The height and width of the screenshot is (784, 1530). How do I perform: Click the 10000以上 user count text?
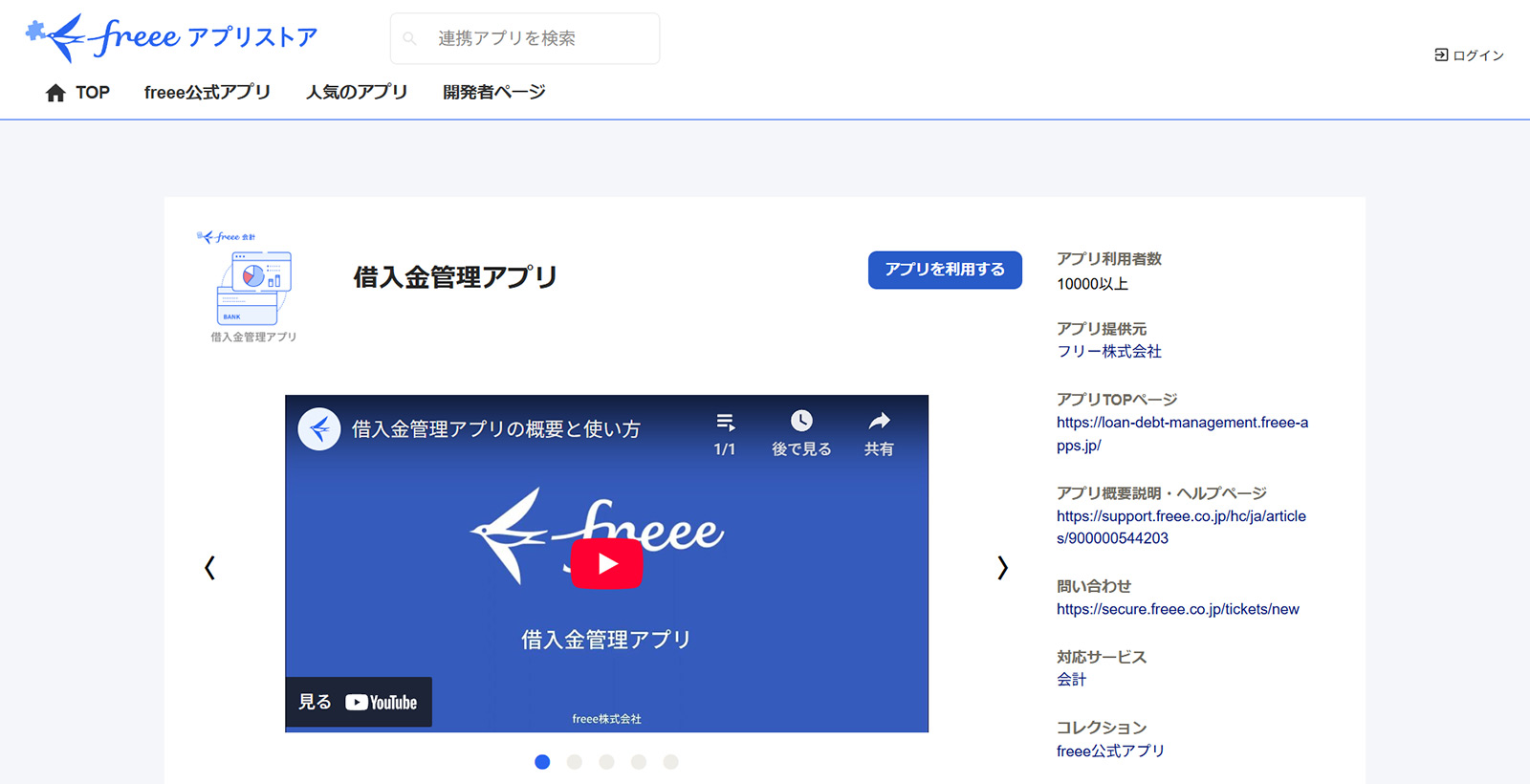coord(1093,284)
